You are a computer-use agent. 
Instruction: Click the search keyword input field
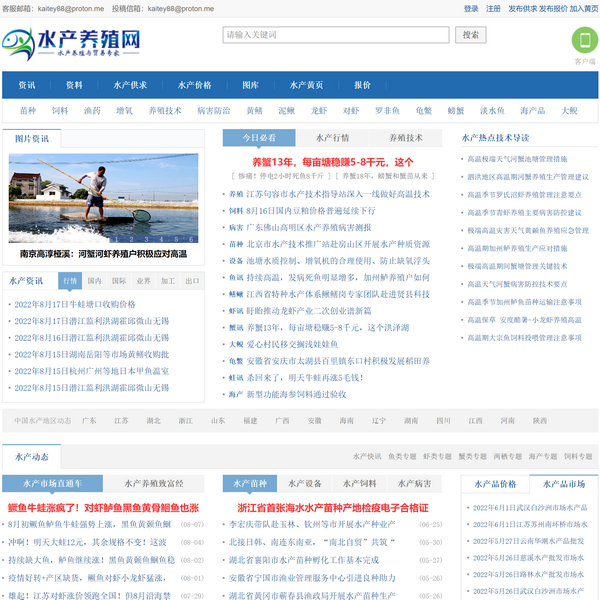(335, 35)
